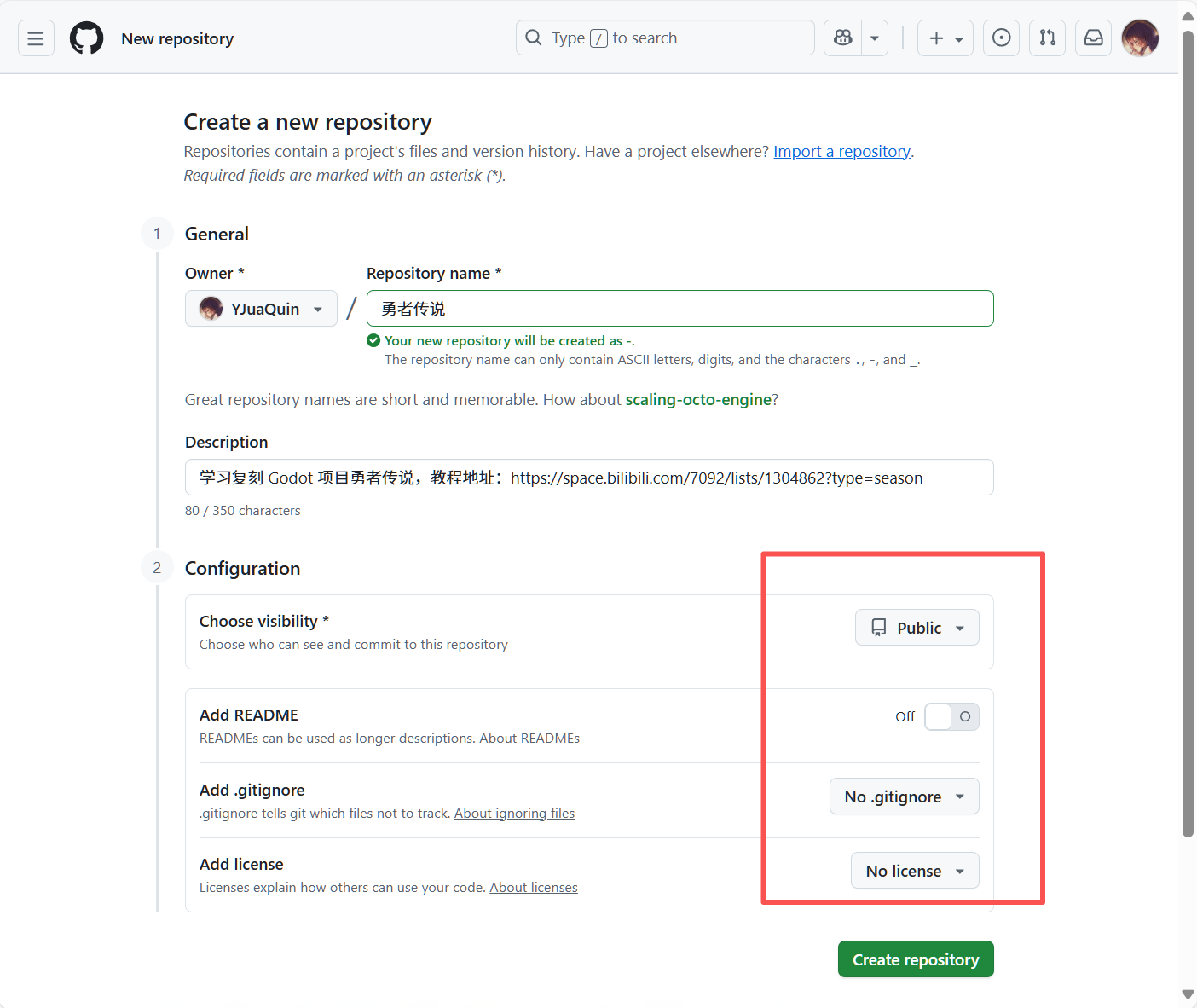Expand the Copilot dropdown arrow
This screenshot has width=1197, height=1008.
[x=875, y=38]
